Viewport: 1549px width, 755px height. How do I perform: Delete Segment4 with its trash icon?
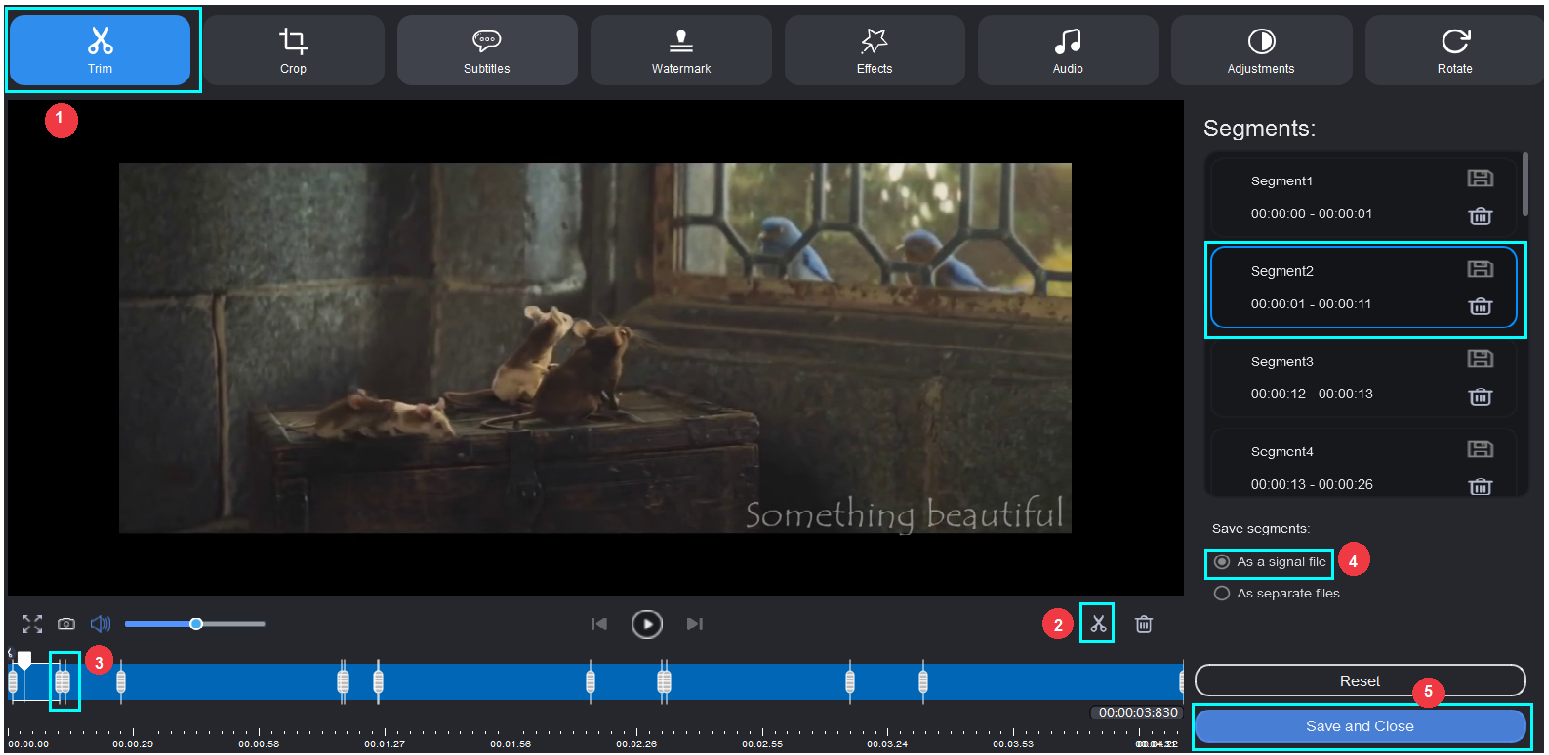(1480, 486)
